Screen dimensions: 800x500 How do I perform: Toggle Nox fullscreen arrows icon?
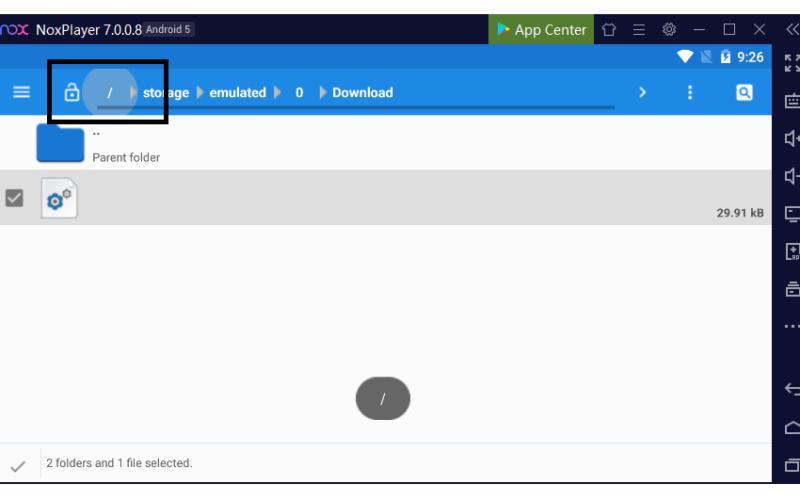click(x=792, y=63)
